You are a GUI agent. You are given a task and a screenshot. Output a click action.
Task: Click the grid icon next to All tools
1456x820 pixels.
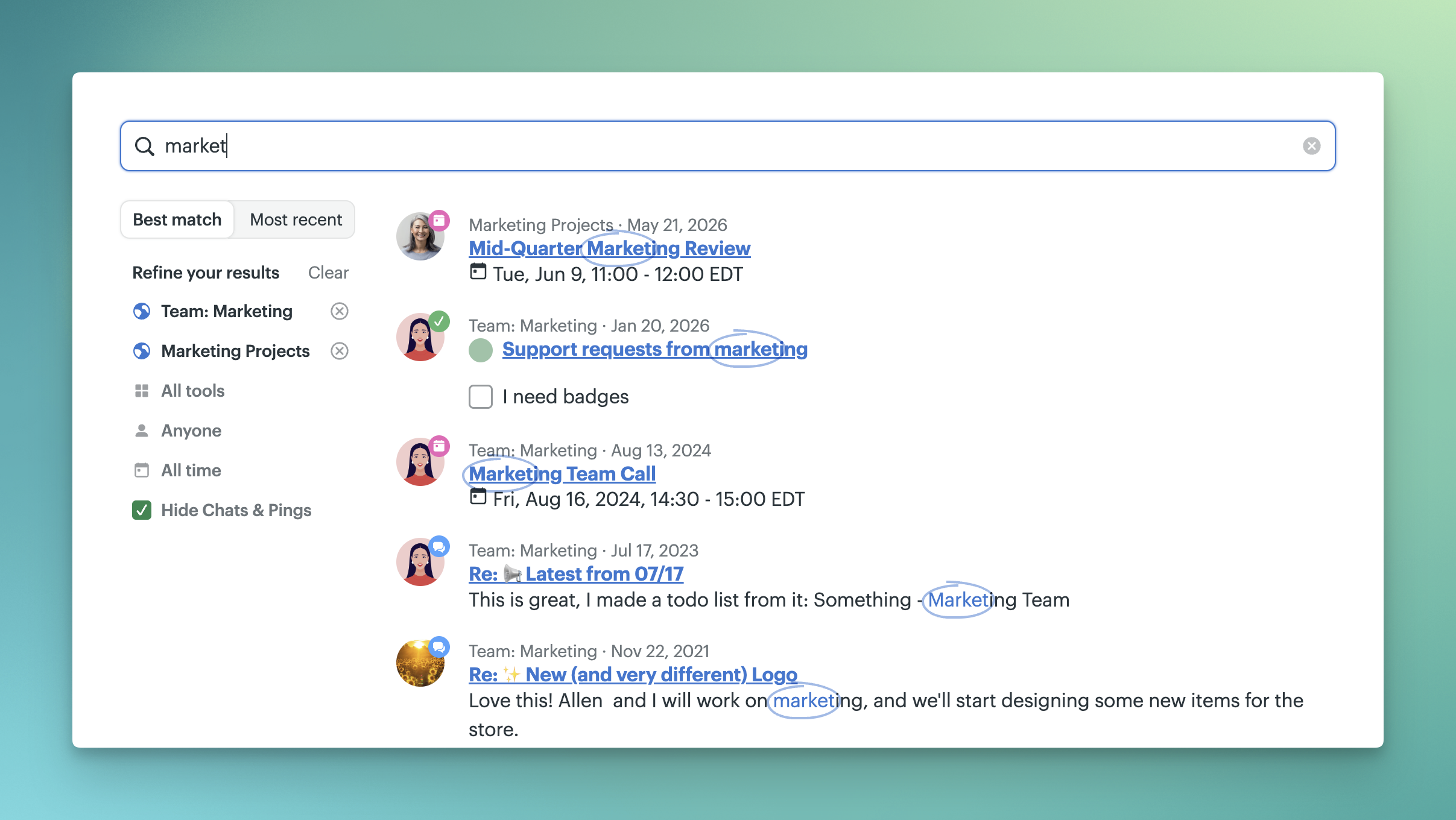tap(142, 391)
